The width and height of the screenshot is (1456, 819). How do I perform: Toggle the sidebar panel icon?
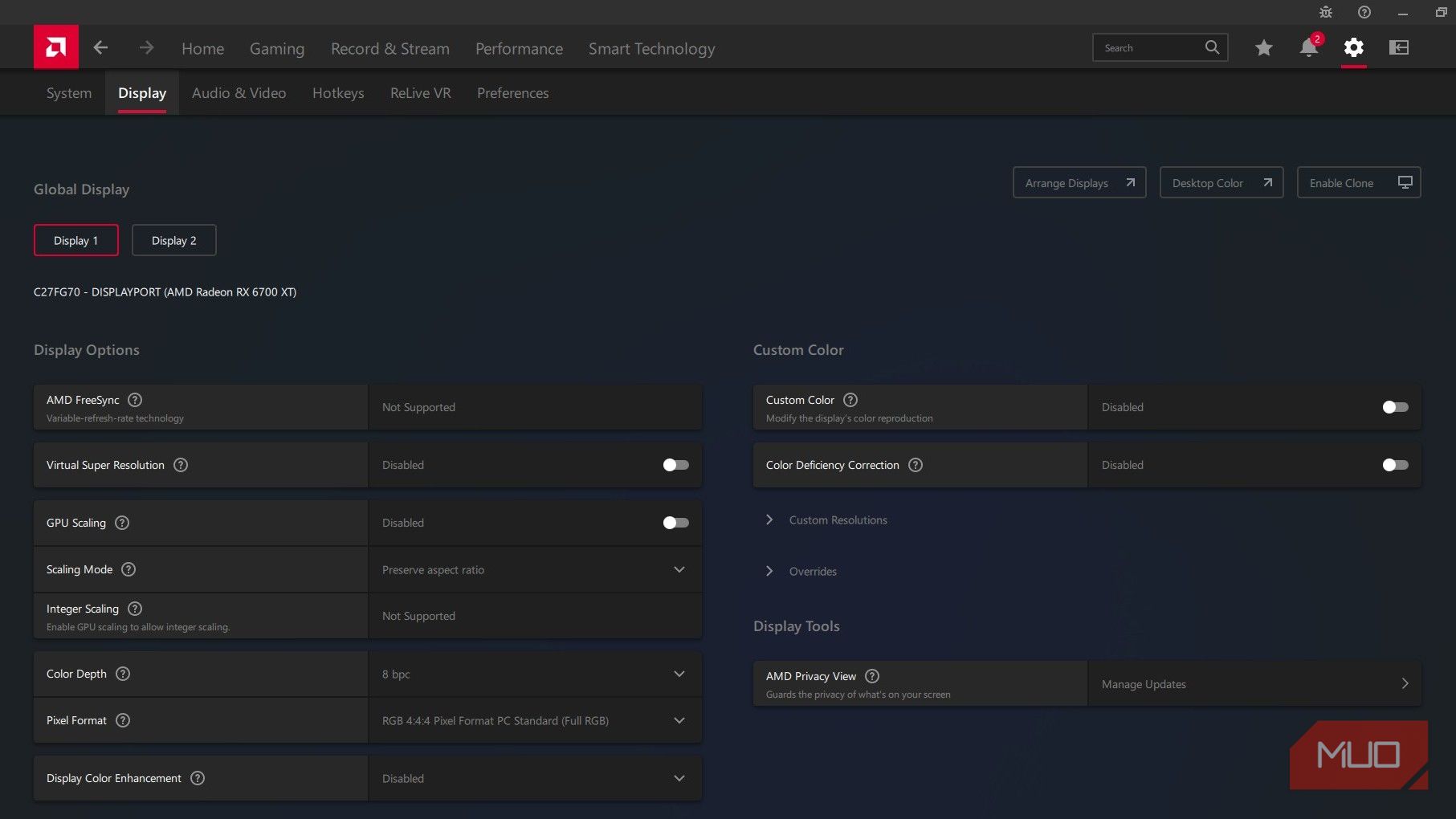1399,47
